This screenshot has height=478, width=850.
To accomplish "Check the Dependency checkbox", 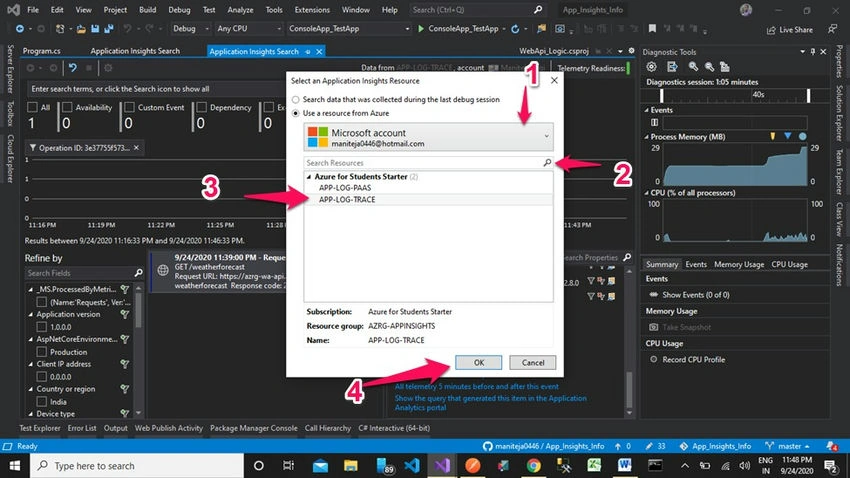I will coord(201,107).
